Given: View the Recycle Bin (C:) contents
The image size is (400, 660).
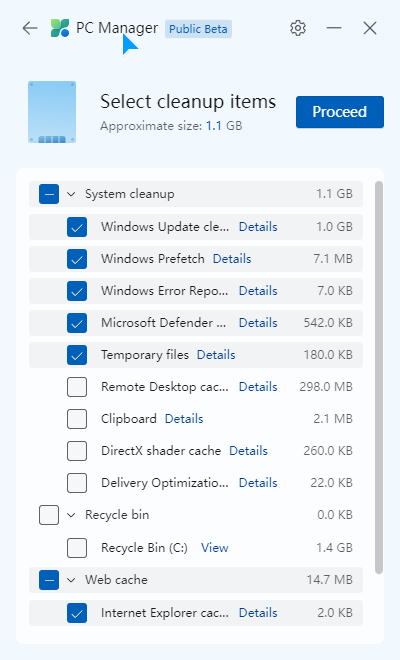Looking at the screenshot, I should point(215,548).
